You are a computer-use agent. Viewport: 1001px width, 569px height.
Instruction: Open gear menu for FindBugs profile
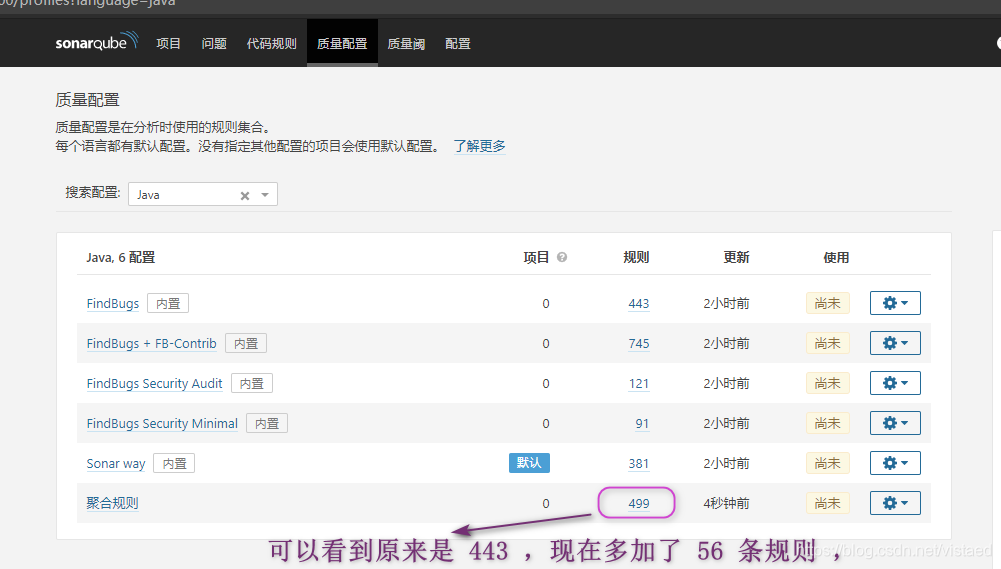pos(895,303)
